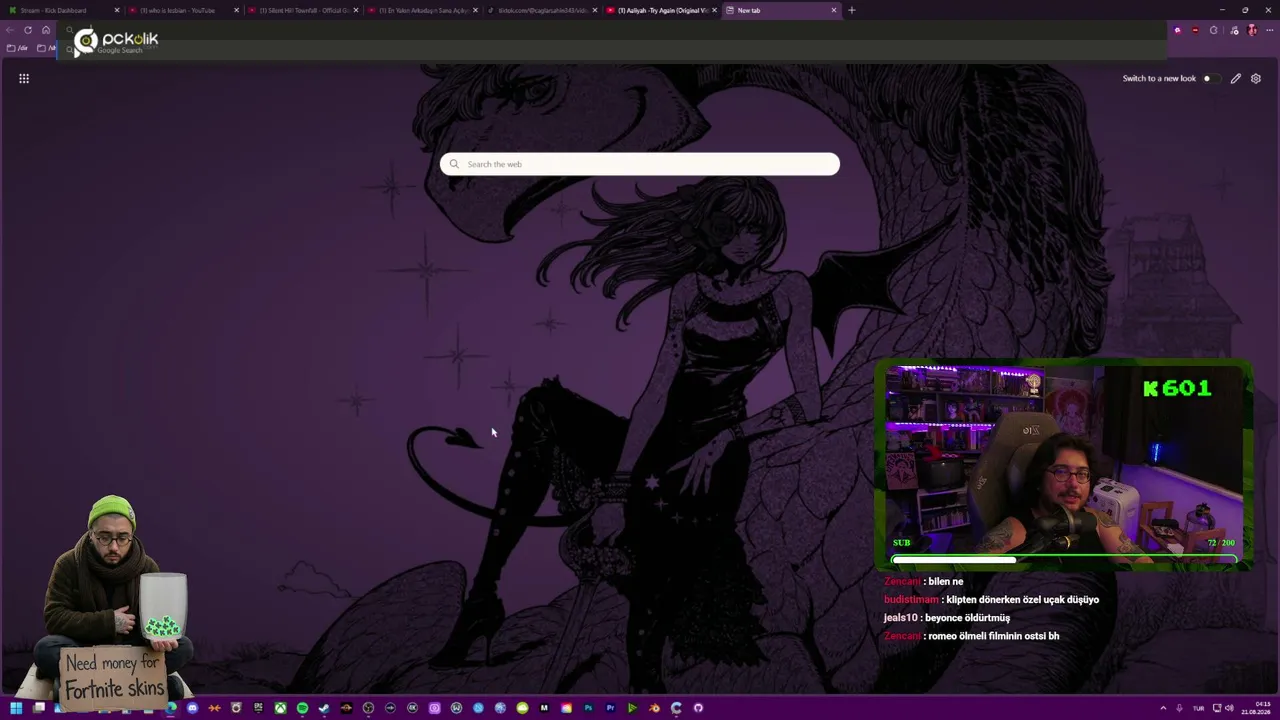Click the red ad blocker extension icon
The width and height of the screenshot is (1280, 720).
(x=1195, y=30)
